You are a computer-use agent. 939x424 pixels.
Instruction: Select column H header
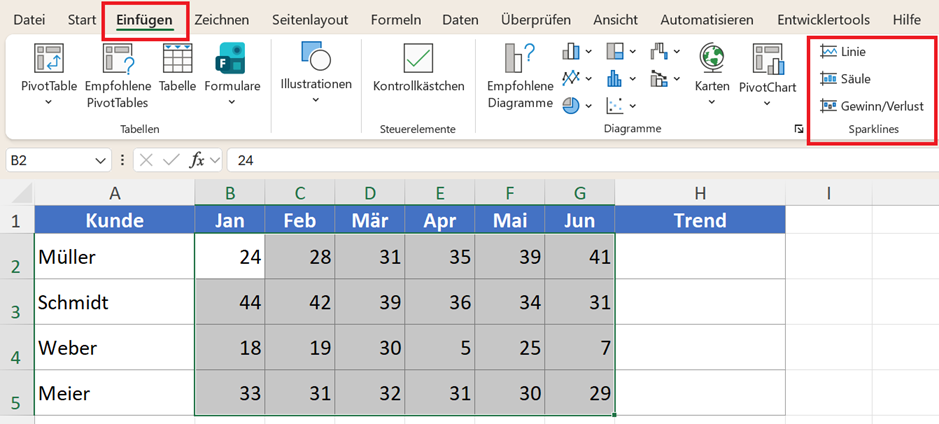(x=700, y=193)
